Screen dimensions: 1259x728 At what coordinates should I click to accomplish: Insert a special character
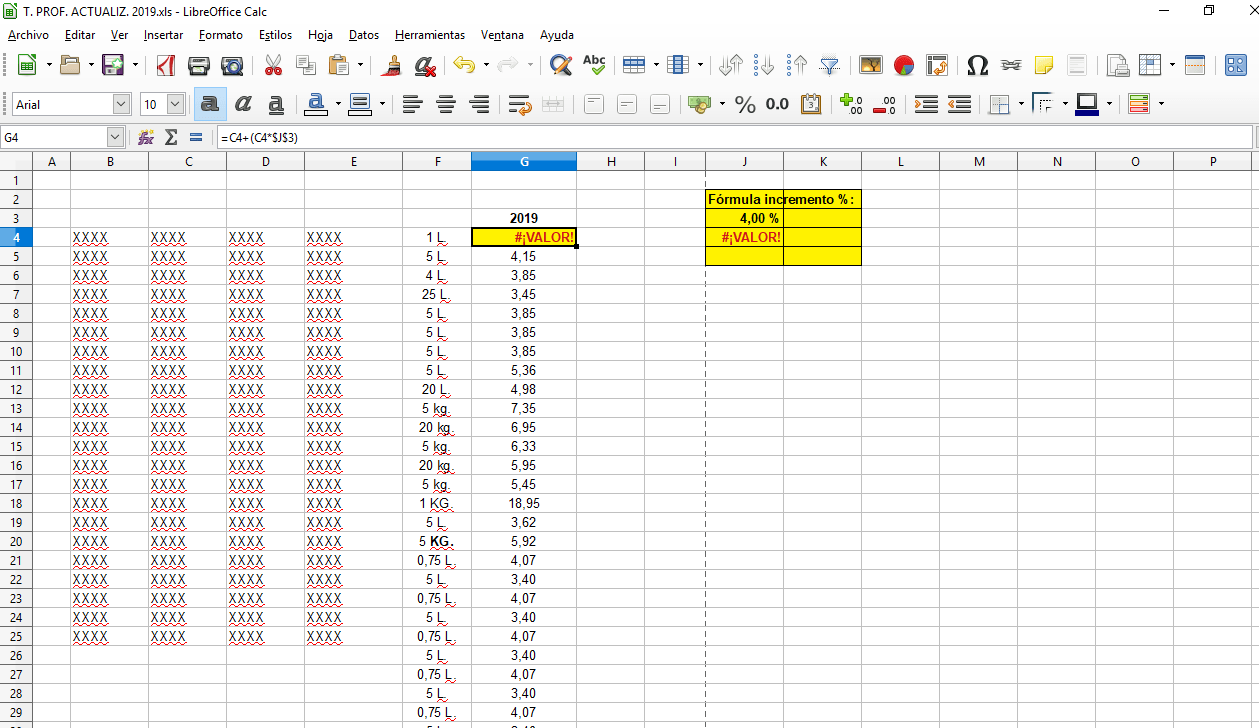click(977, 65)
